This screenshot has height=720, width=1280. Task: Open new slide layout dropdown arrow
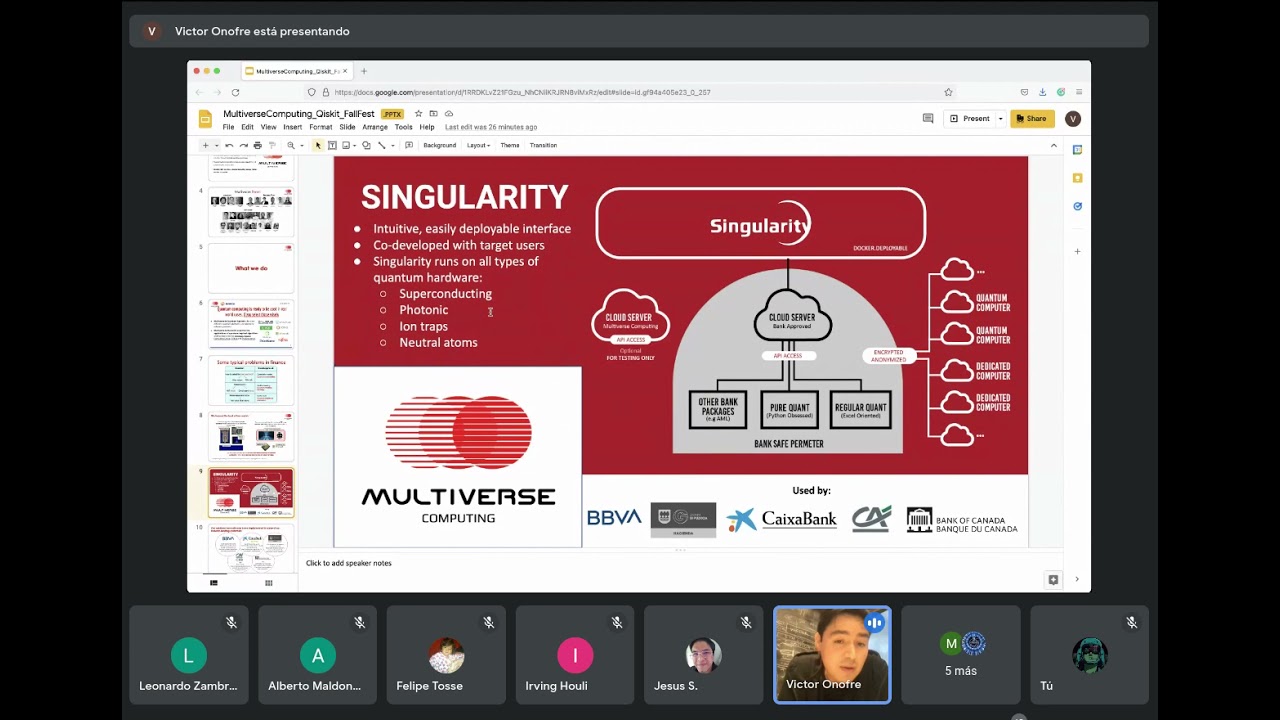point(216,146)
